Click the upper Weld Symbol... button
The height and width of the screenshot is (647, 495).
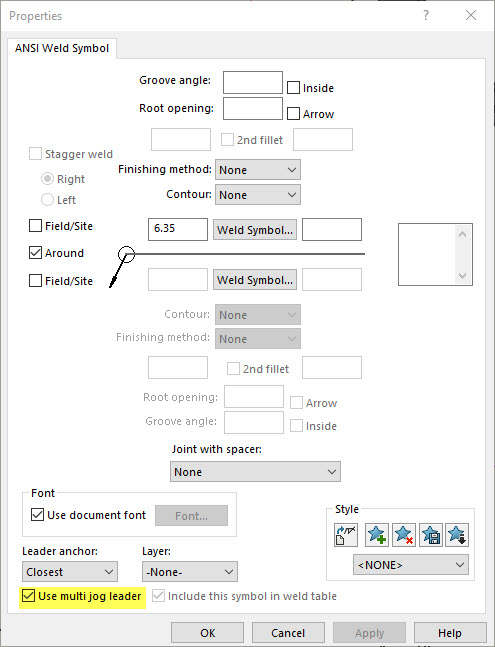[255, 230]
